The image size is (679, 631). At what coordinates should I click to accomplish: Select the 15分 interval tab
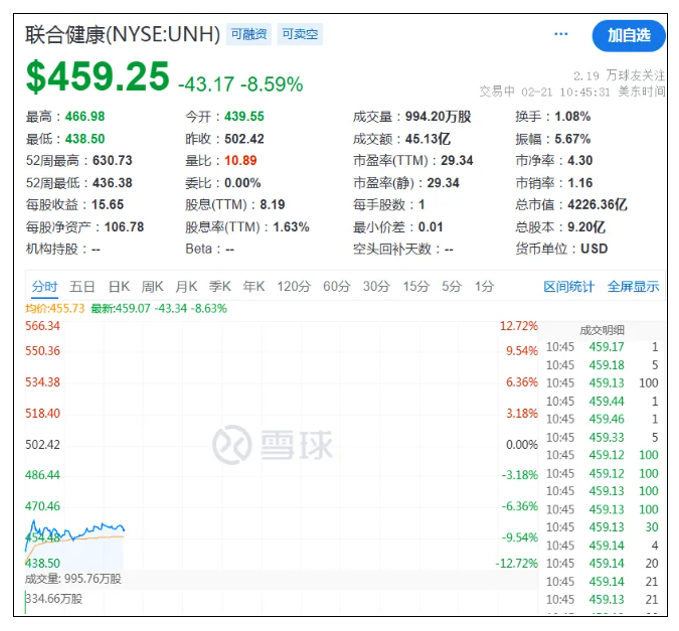[x=416, y=287]
